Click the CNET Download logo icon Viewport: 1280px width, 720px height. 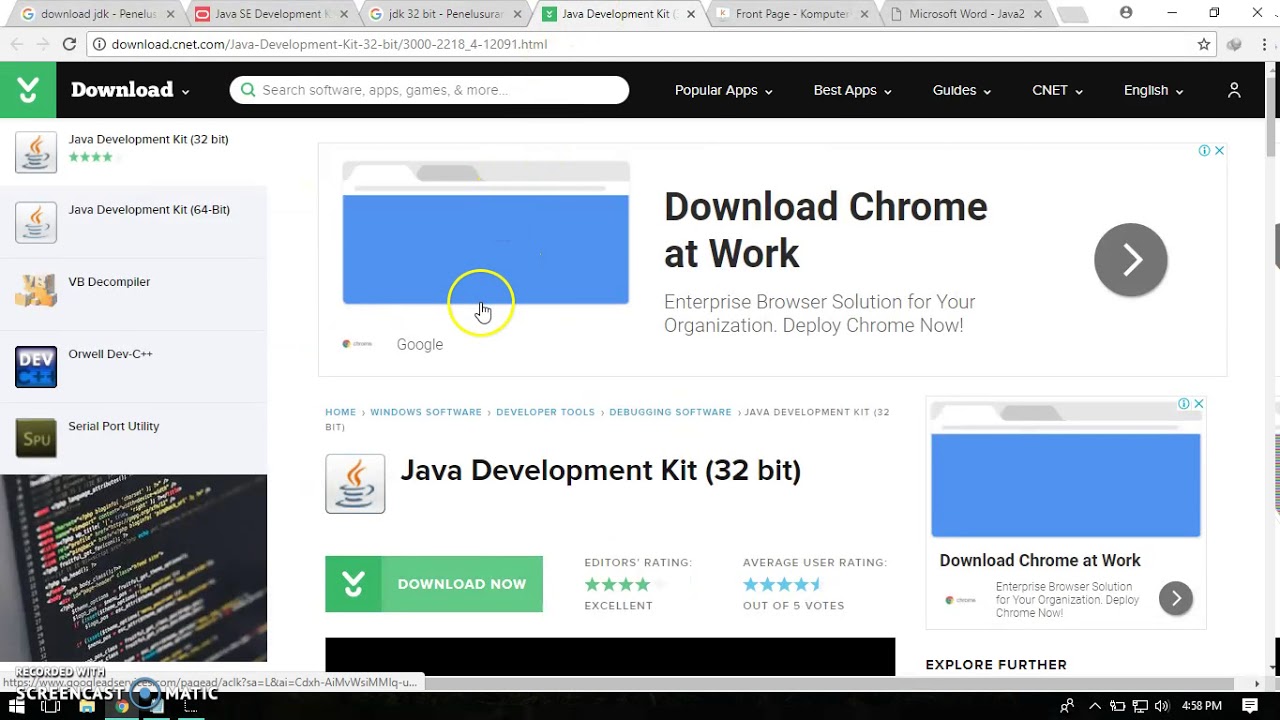click(x=28, y=90)
